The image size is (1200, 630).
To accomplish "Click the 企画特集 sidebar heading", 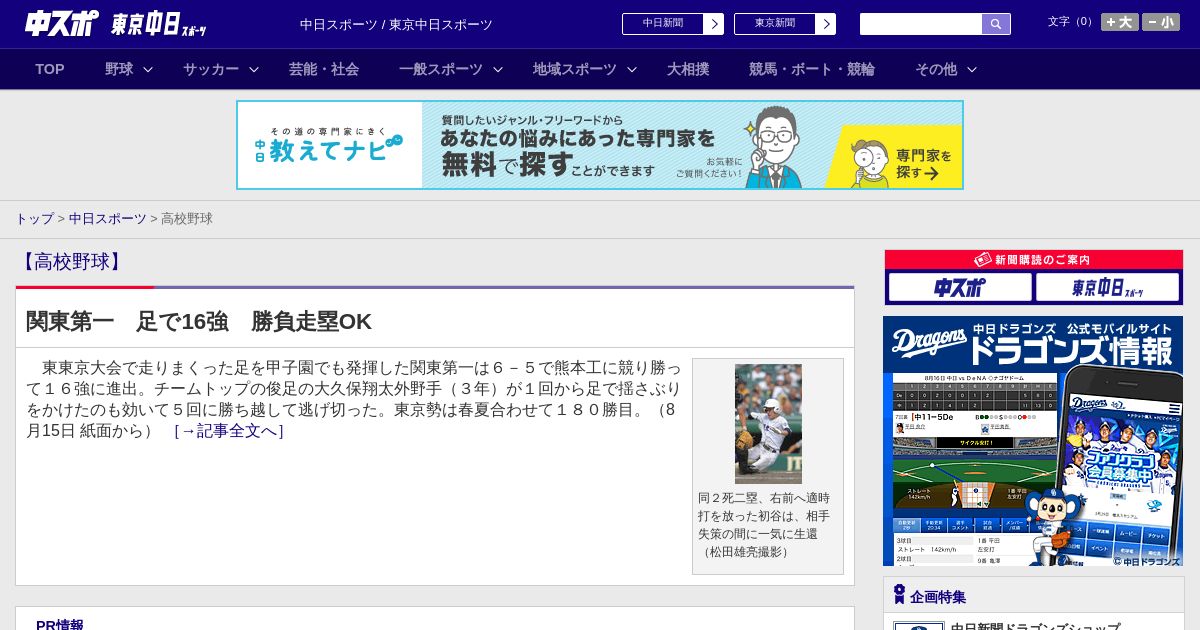I will (x=938, y=597).
